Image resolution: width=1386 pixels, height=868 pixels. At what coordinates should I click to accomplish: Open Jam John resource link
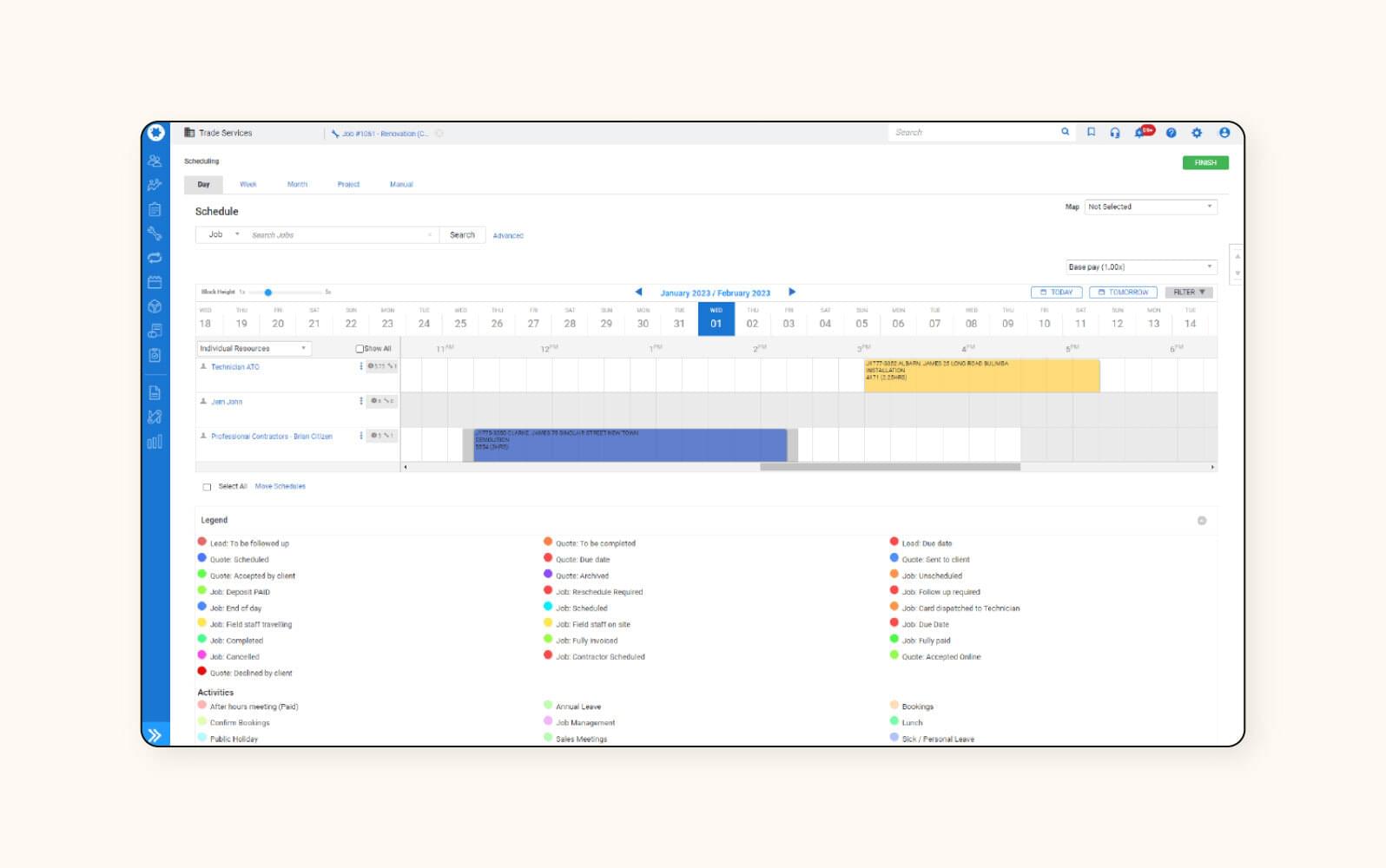227,402
